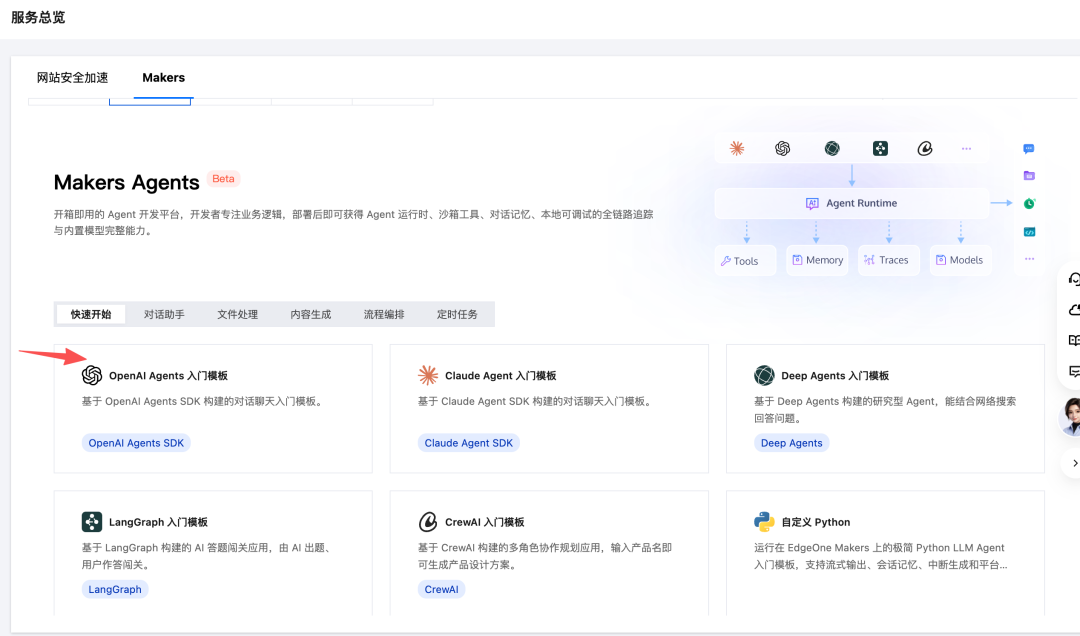Viewport: 1080px width, 636px height.
Task: Switch to the 网站安全加速 tab
Action: pos(72,78)
